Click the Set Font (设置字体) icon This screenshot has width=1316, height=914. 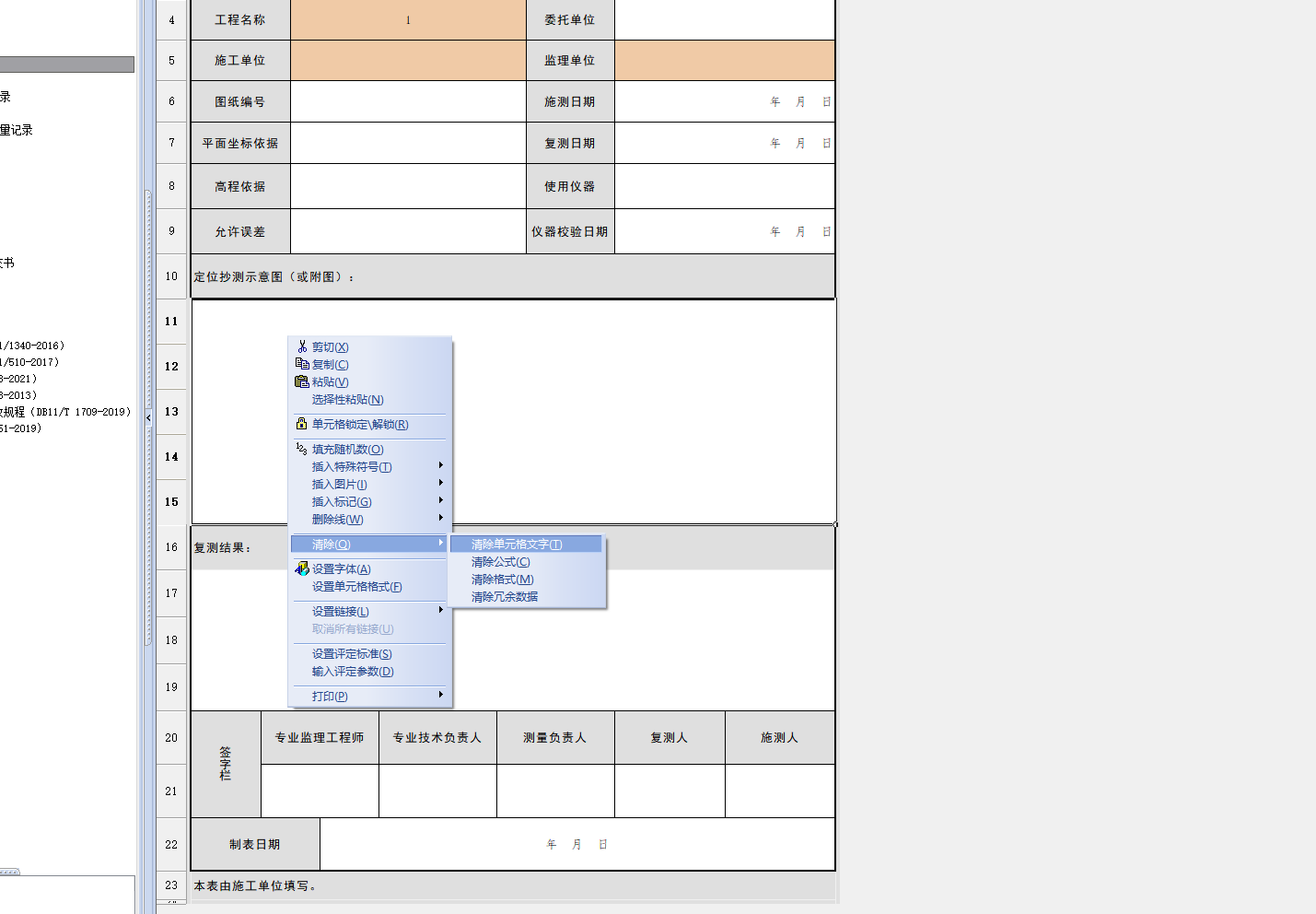(302, 568)
